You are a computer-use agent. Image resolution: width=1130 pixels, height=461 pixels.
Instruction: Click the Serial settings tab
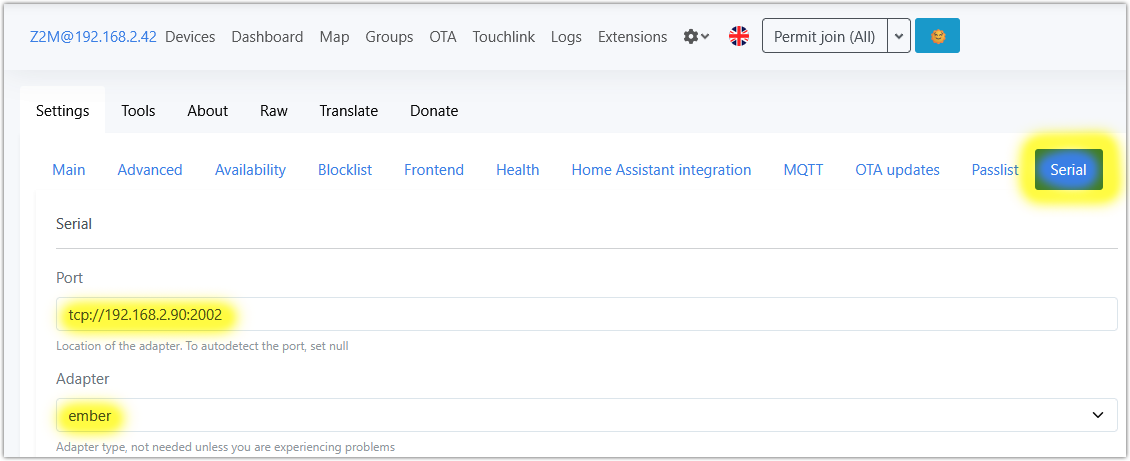(x=1068, y=170)
